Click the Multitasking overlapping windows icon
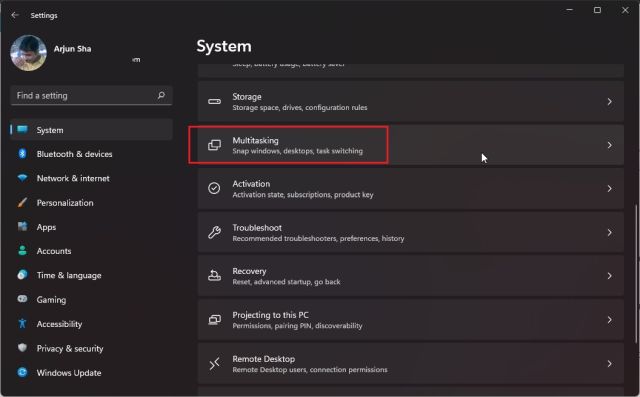Viewport: 640px width, 397px height. [x=214, y=145]
